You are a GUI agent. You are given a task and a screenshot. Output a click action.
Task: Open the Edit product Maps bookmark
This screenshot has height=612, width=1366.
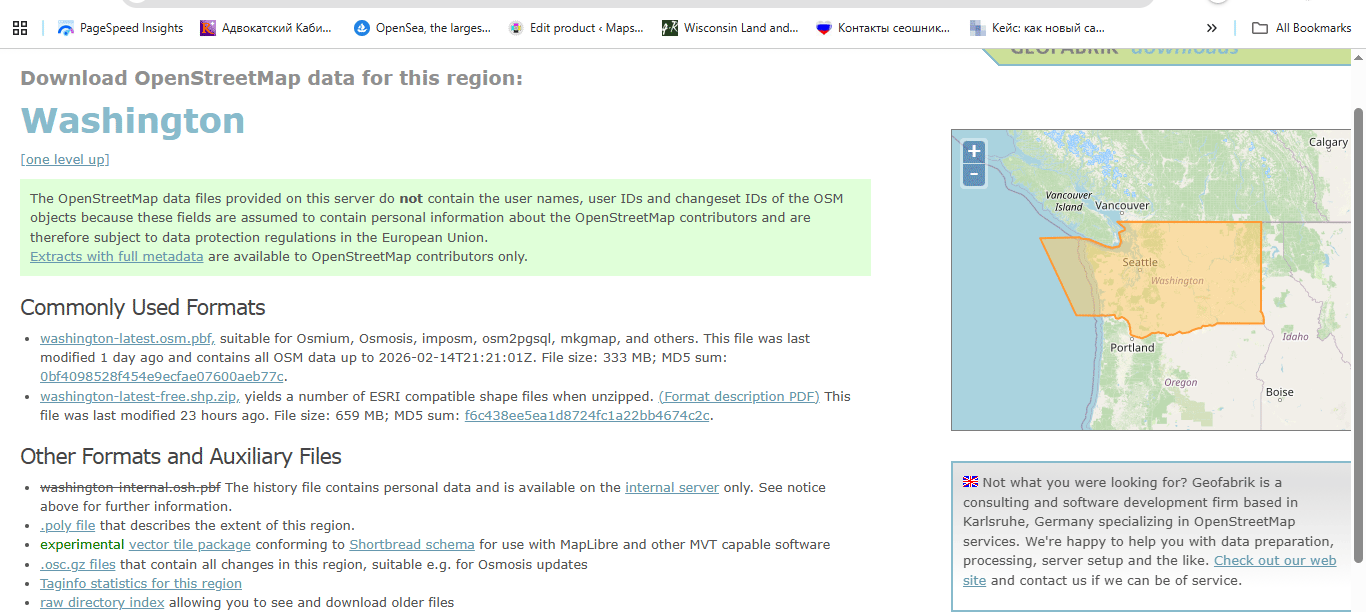click(x=576, y=28)
